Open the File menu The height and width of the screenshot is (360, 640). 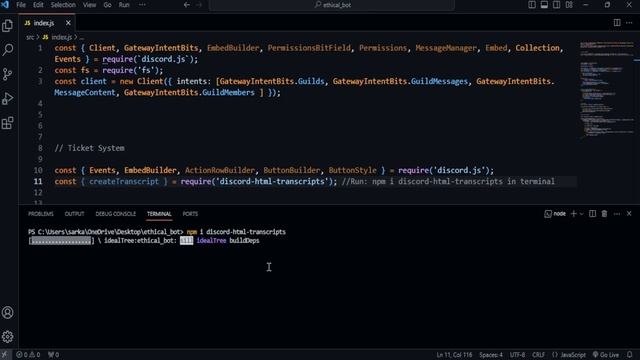(20, 5)
